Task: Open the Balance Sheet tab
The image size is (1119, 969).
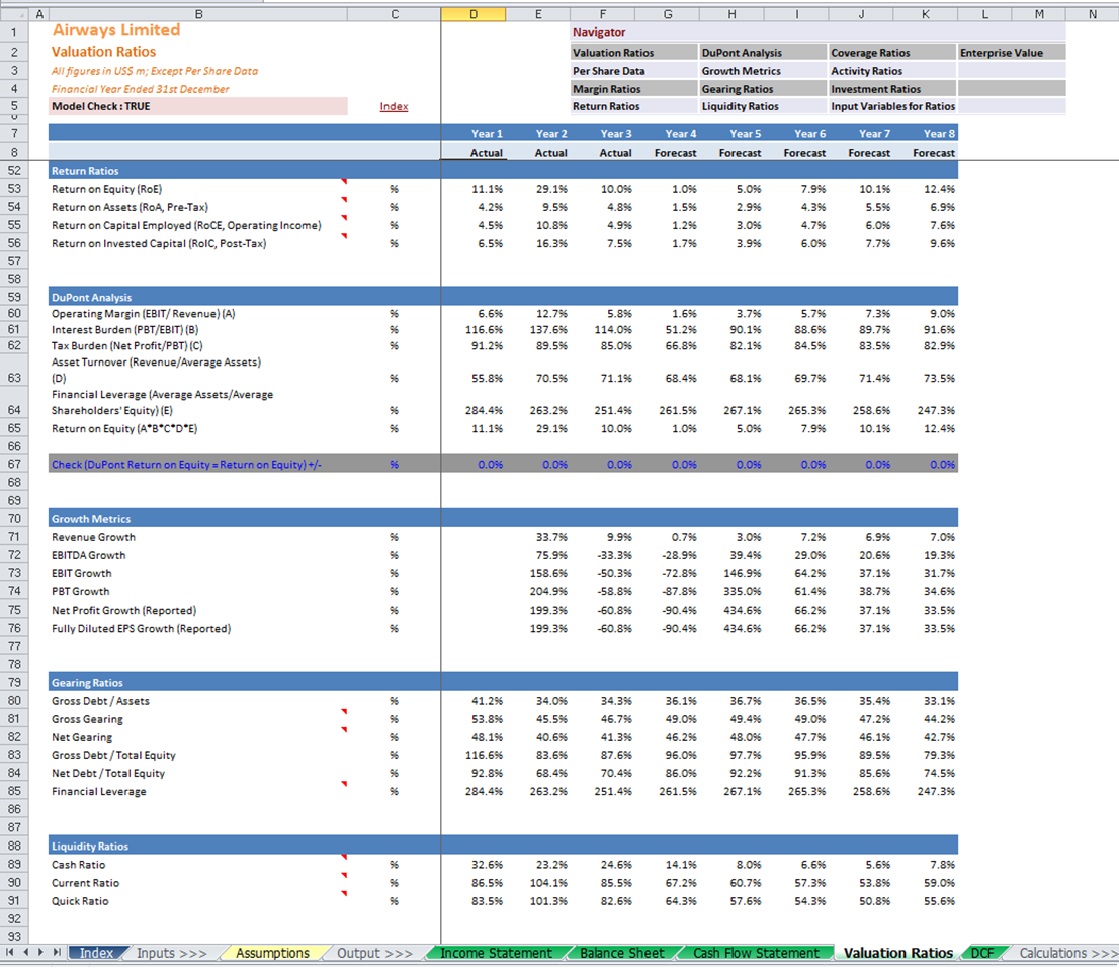Action: [622, 953]
